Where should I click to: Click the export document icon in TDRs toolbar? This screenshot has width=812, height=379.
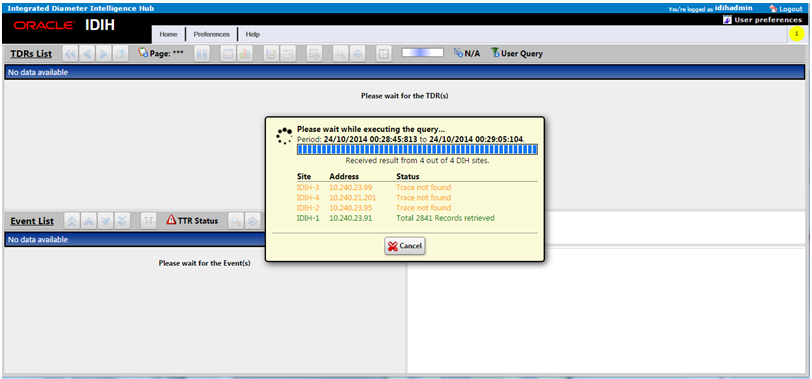click(314, 54)
